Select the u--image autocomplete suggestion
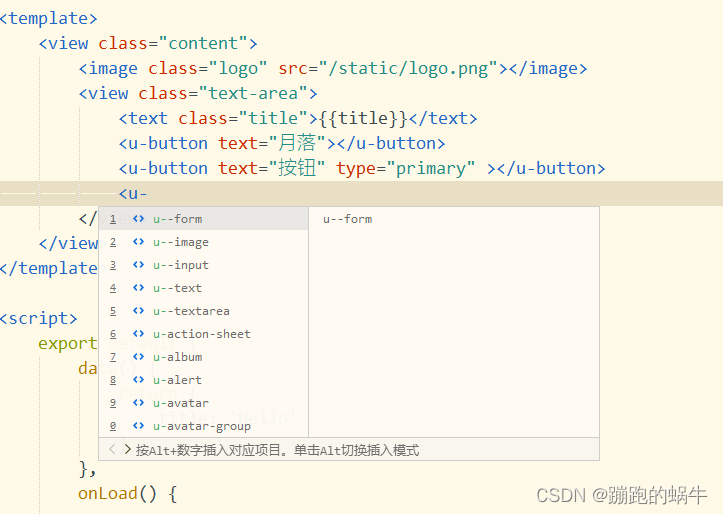This screenshot has height=514, width=723. click(x=203, y=242)
